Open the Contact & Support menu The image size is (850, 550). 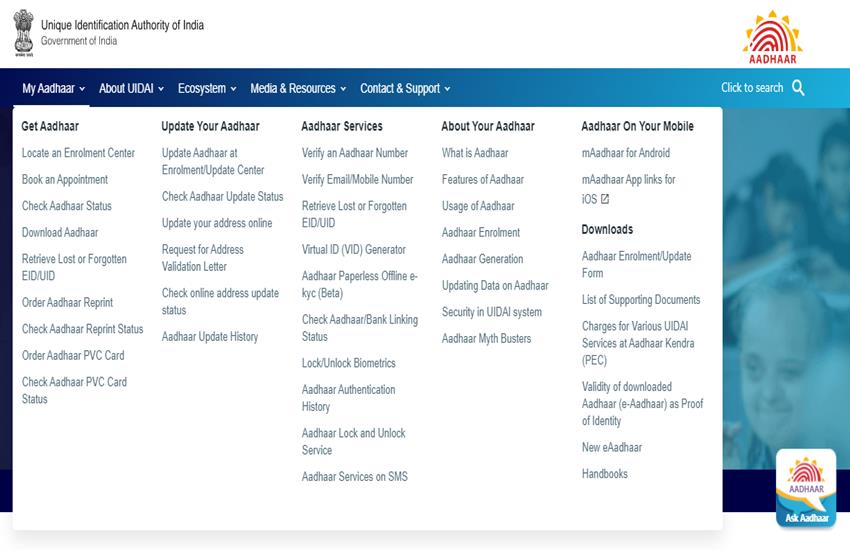tap(405, 89)
